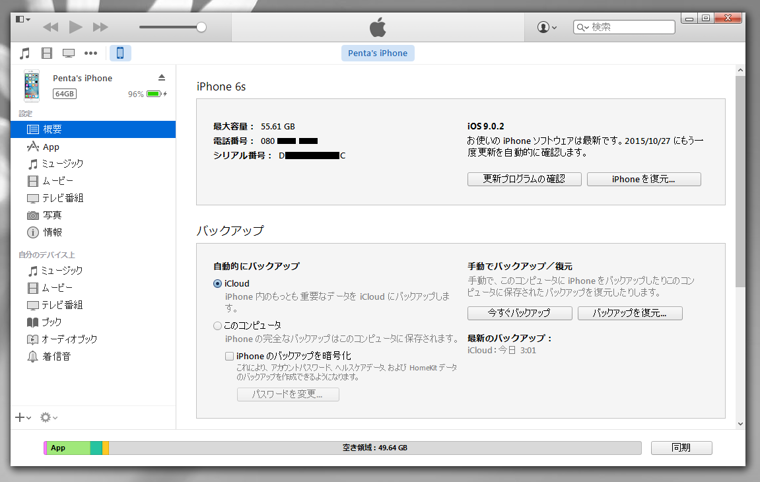
Task: Click the 64GB capacity badge
Action: pos(64,94)
